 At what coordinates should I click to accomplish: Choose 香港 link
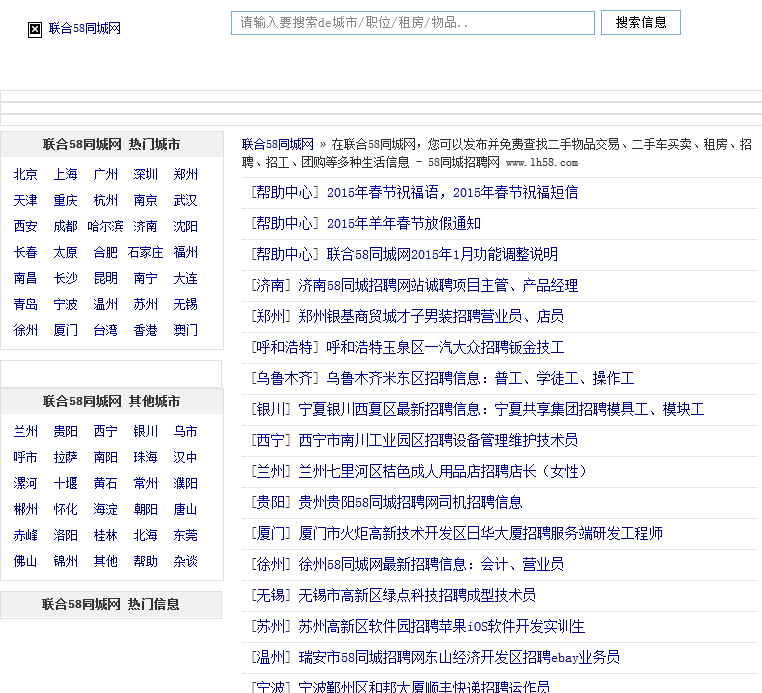[145, 330]
